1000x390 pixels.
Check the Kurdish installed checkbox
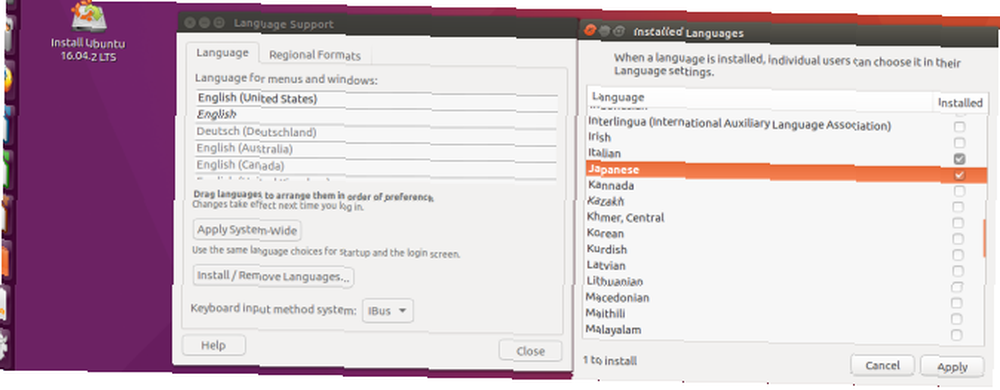[x=958, y=254]
